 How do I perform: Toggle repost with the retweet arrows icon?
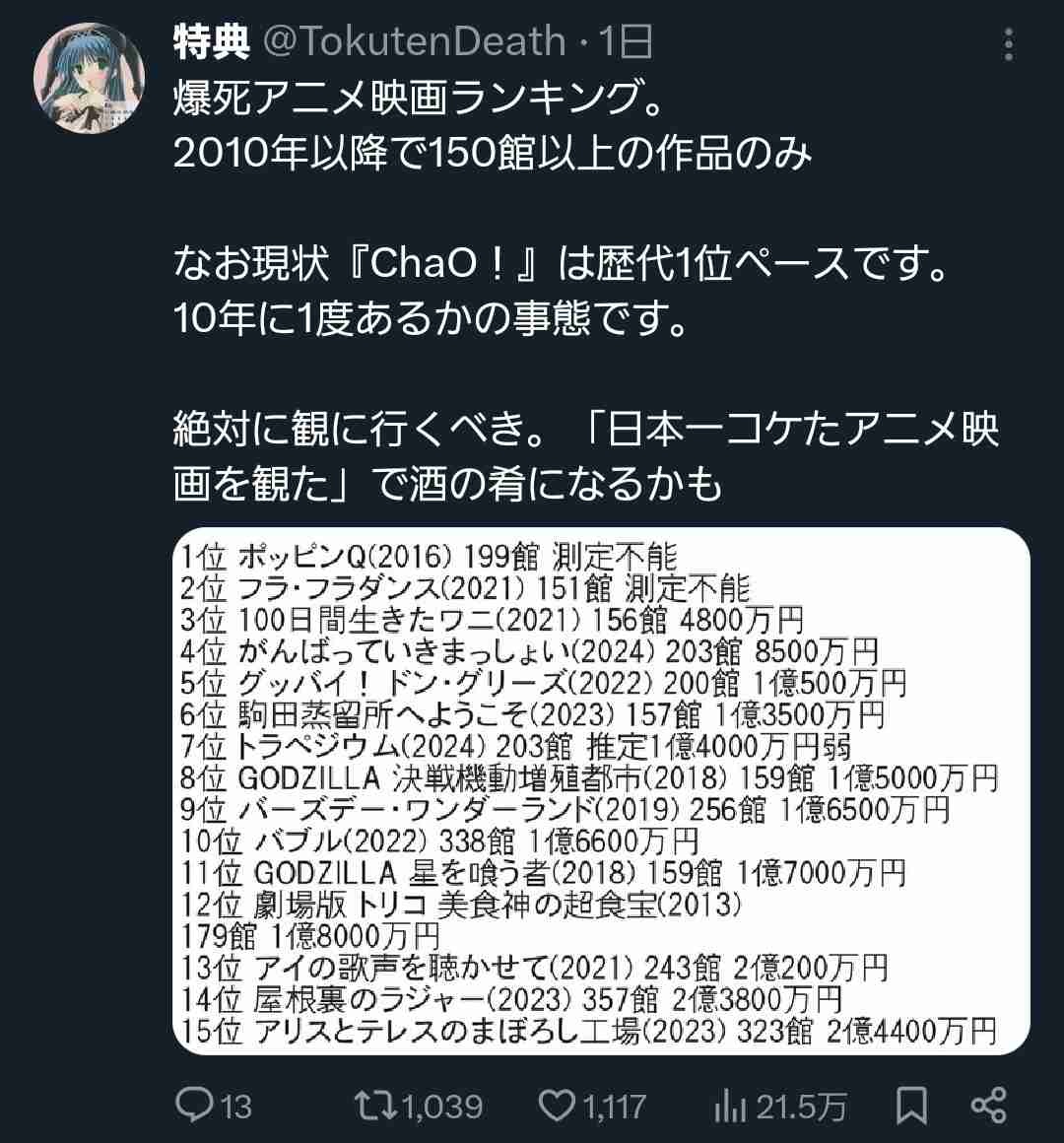tap(376, 1106)
